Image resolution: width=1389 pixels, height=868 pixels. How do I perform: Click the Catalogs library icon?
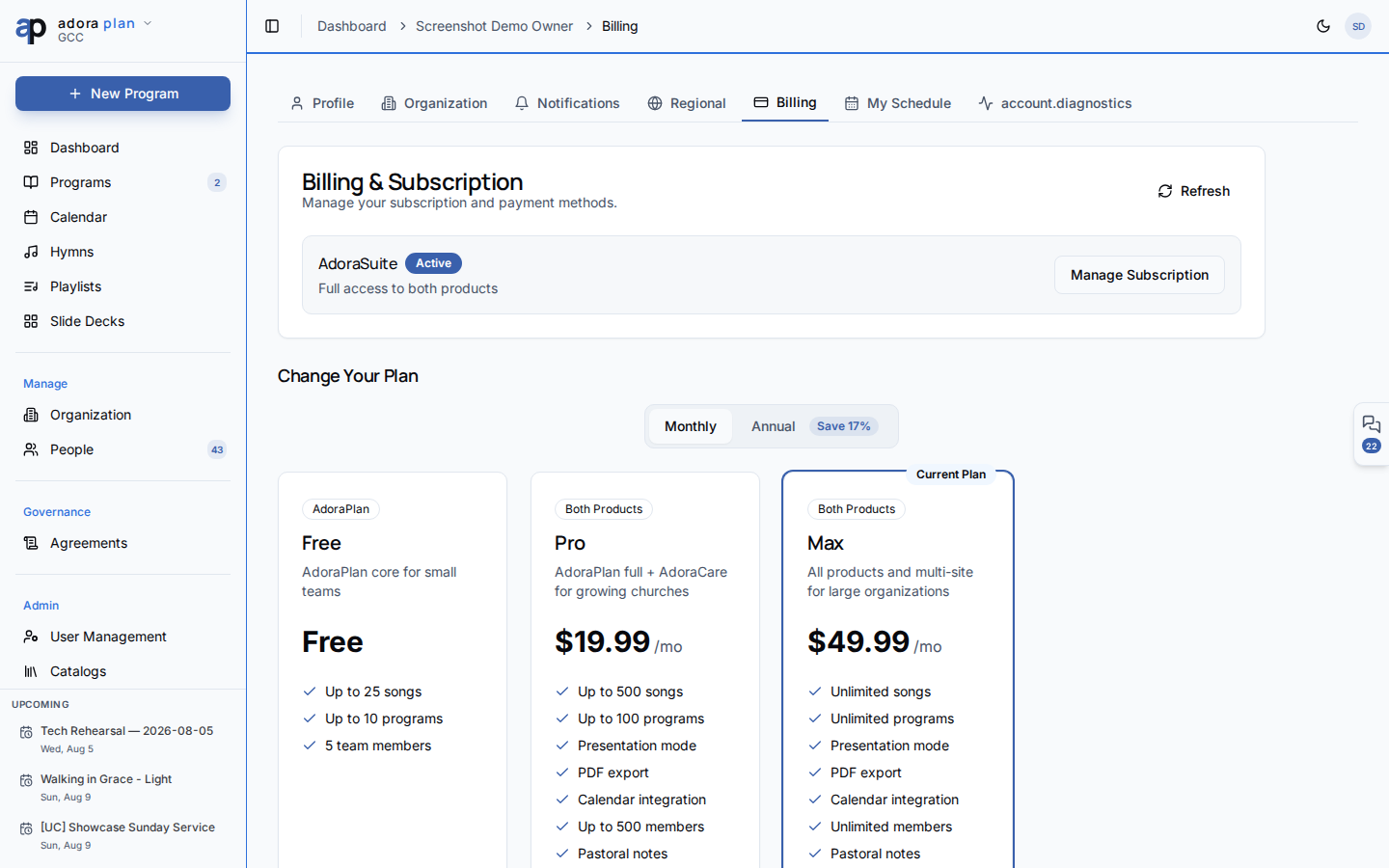coord(31,671)
